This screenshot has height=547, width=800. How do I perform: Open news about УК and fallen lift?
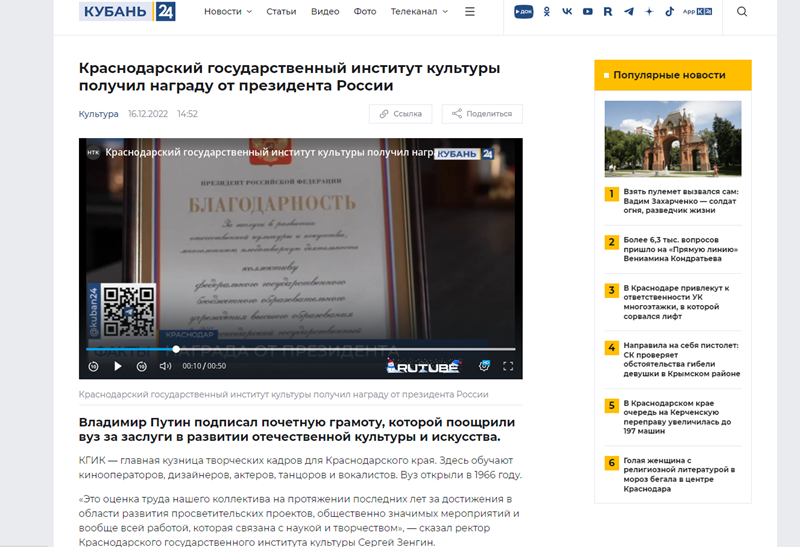[x=676, y=302]
